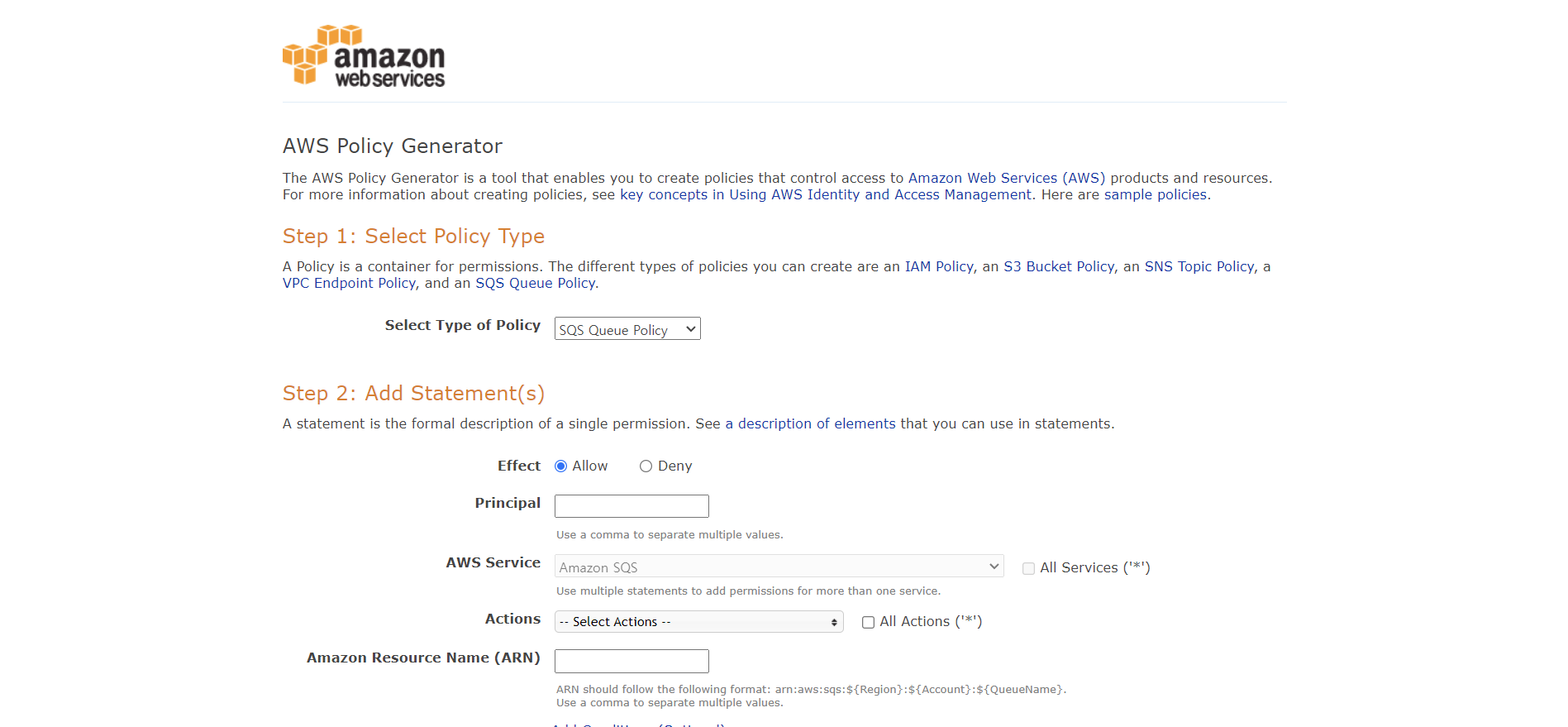This screenshot has height=727, width=1568.
Task: Open the Select Actions dropdown
Action: tap(698, 621)
